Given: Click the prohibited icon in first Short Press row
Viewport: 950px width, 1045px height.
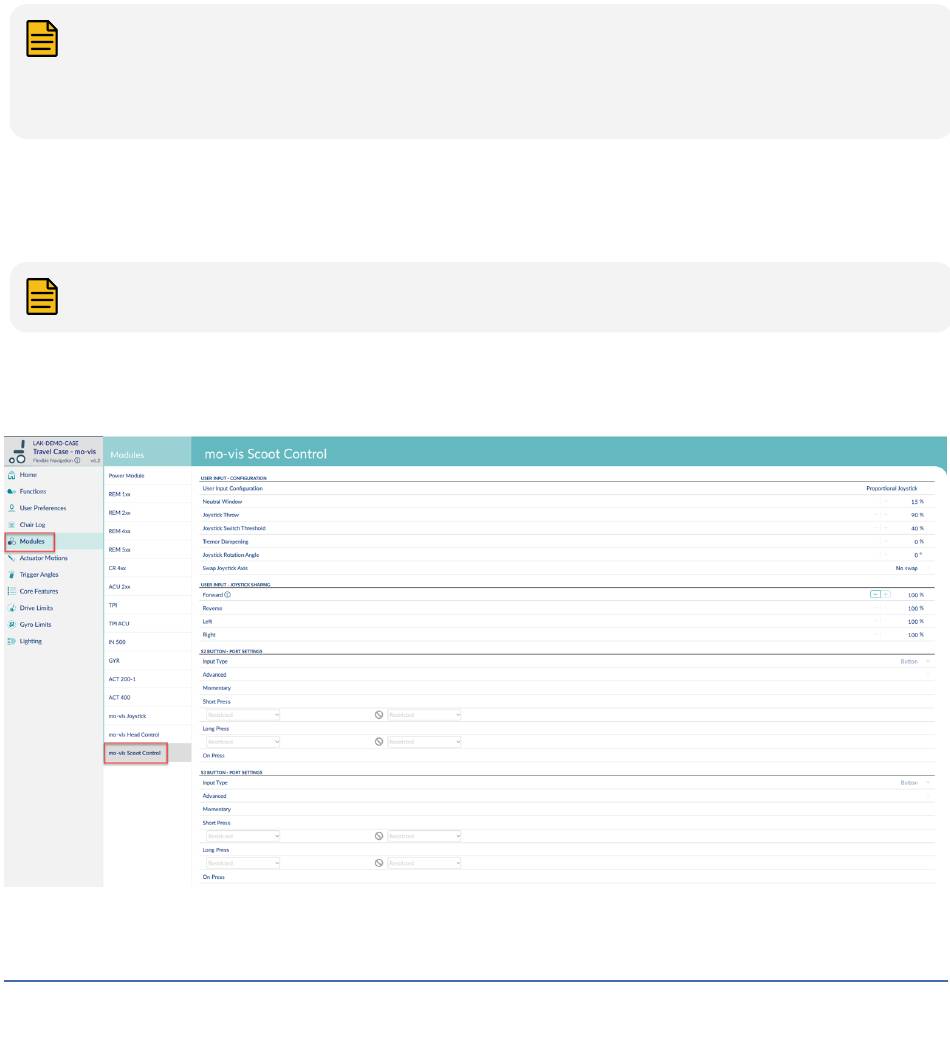Looking at the screenshot, I should click(379, 715).
